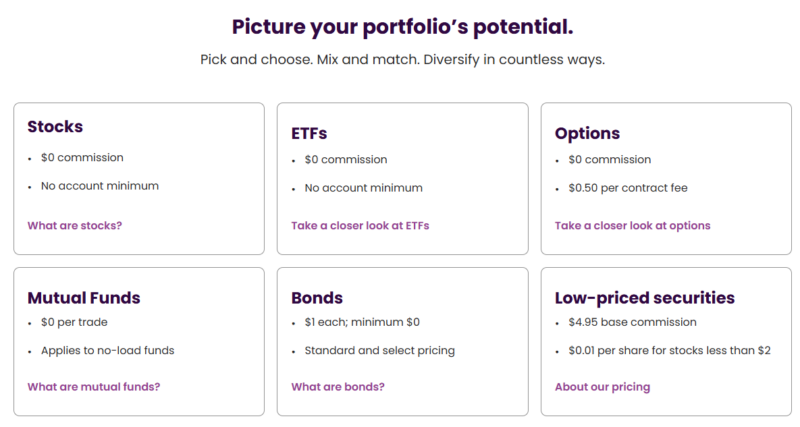800x427 pixels.
Task: Click the 'What are bonds?' link
Action: coord(338,387)
